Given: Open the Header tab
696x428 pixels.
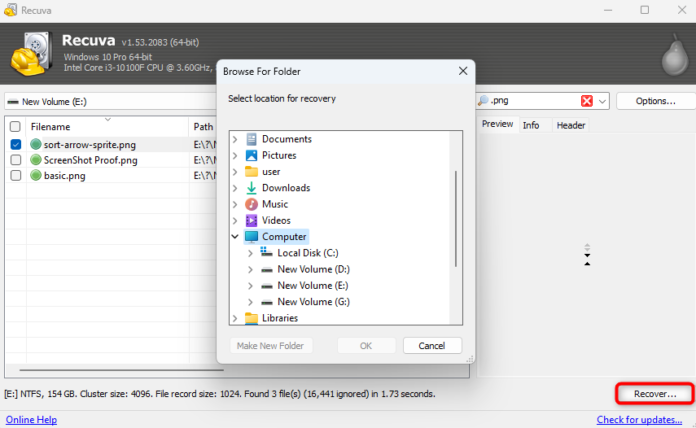Looking at the screenshot, I should coord(570,125).
